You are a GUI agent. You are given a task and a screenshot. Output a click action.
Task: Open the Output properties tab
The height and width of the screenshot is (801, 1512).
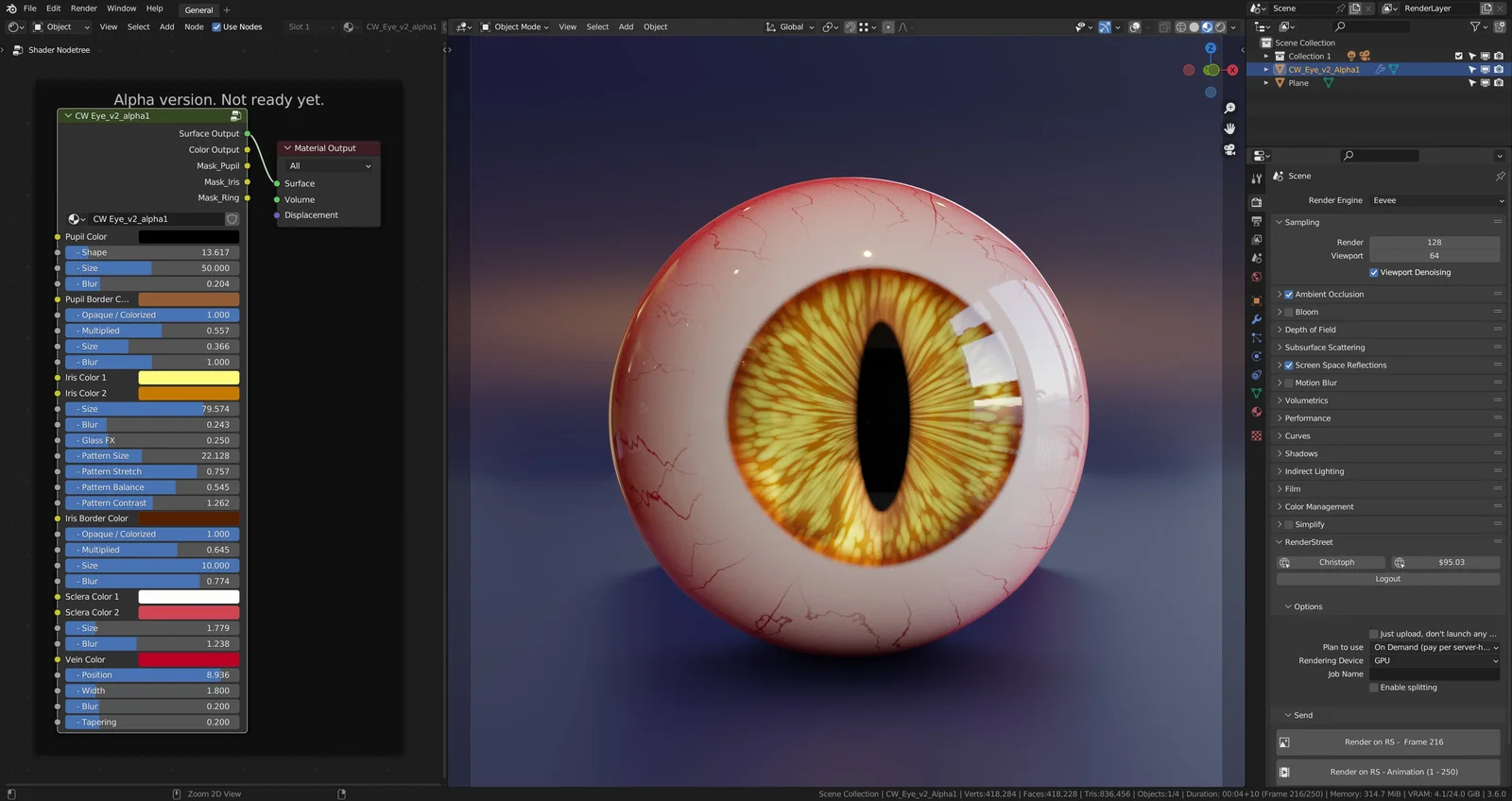tap(1256, 221)
